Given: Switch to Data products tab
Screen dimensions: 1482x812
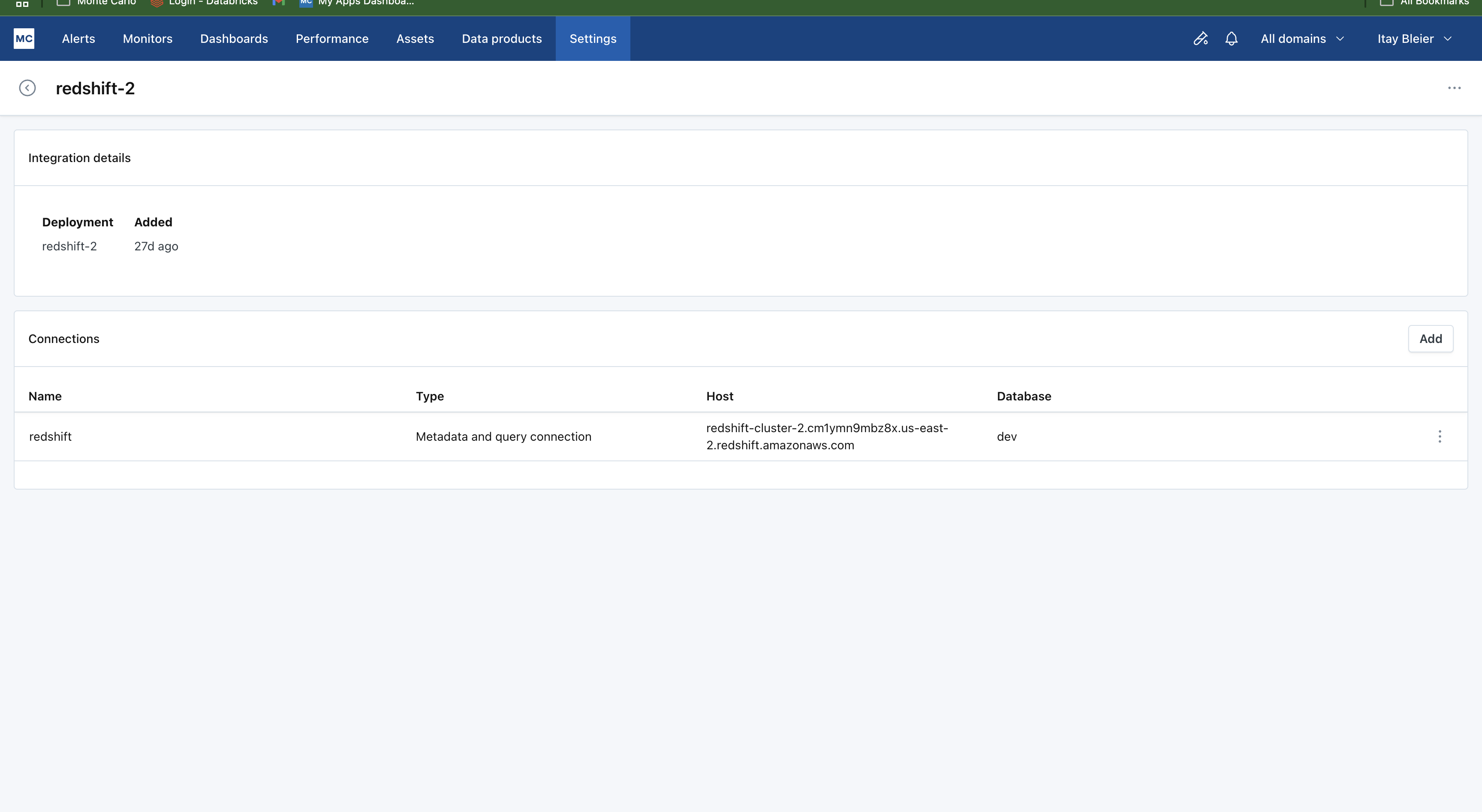Looking at the screenshot, I should click(x=502, y=39).
